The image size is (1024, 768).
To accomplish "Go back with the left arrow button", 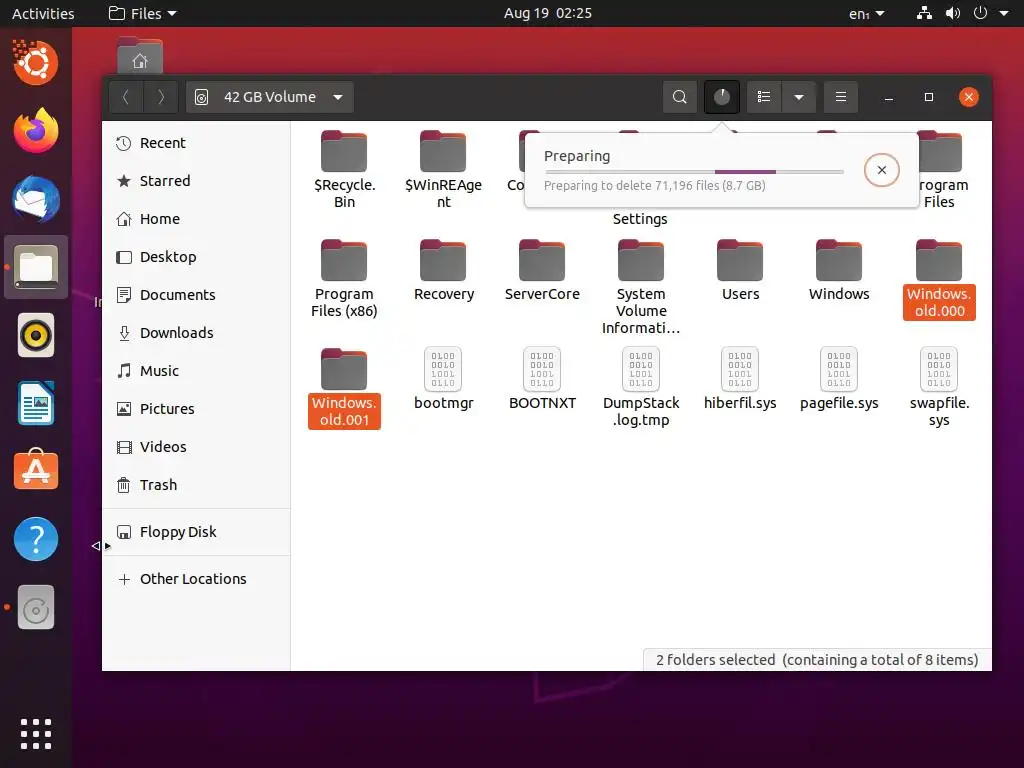I will [x=126, y=97].
